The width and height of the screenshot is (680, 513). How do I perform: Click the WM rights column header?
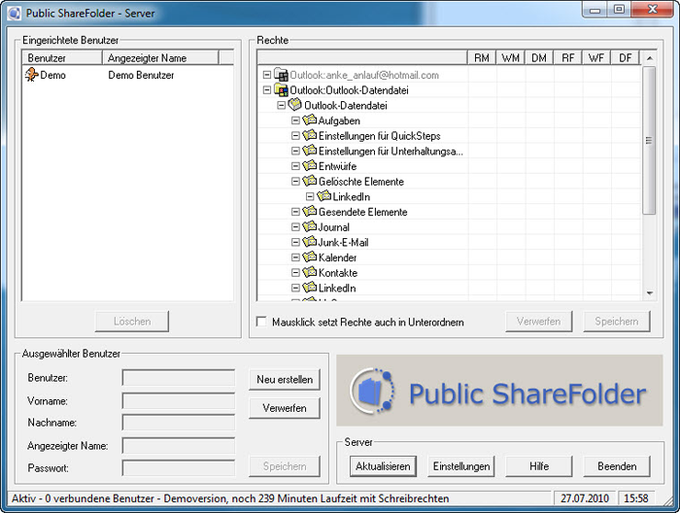(x=510, y=58)
